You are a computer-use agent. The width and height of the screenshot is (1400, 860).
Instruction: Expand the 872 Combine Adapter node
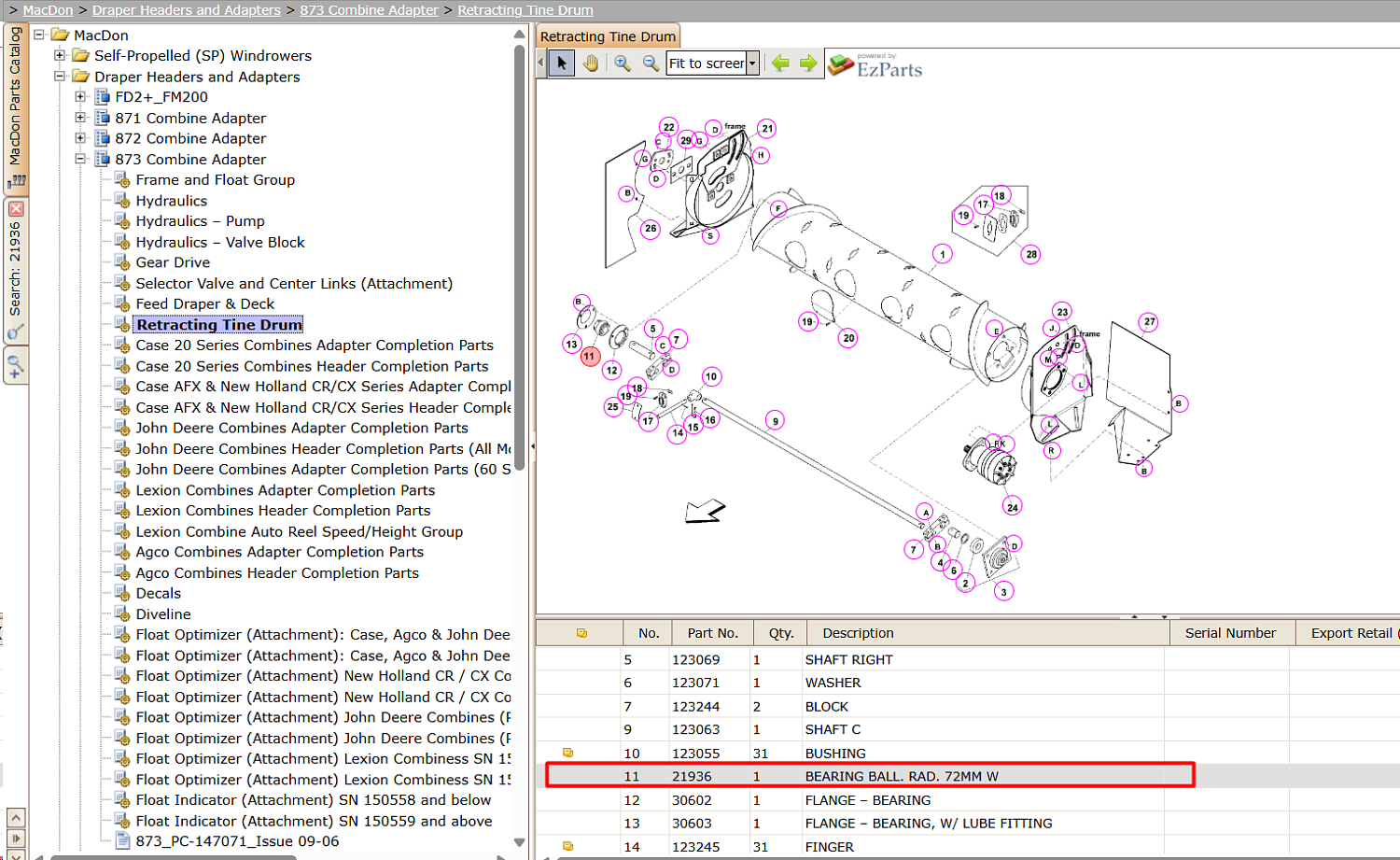click(x=80, y=138)
